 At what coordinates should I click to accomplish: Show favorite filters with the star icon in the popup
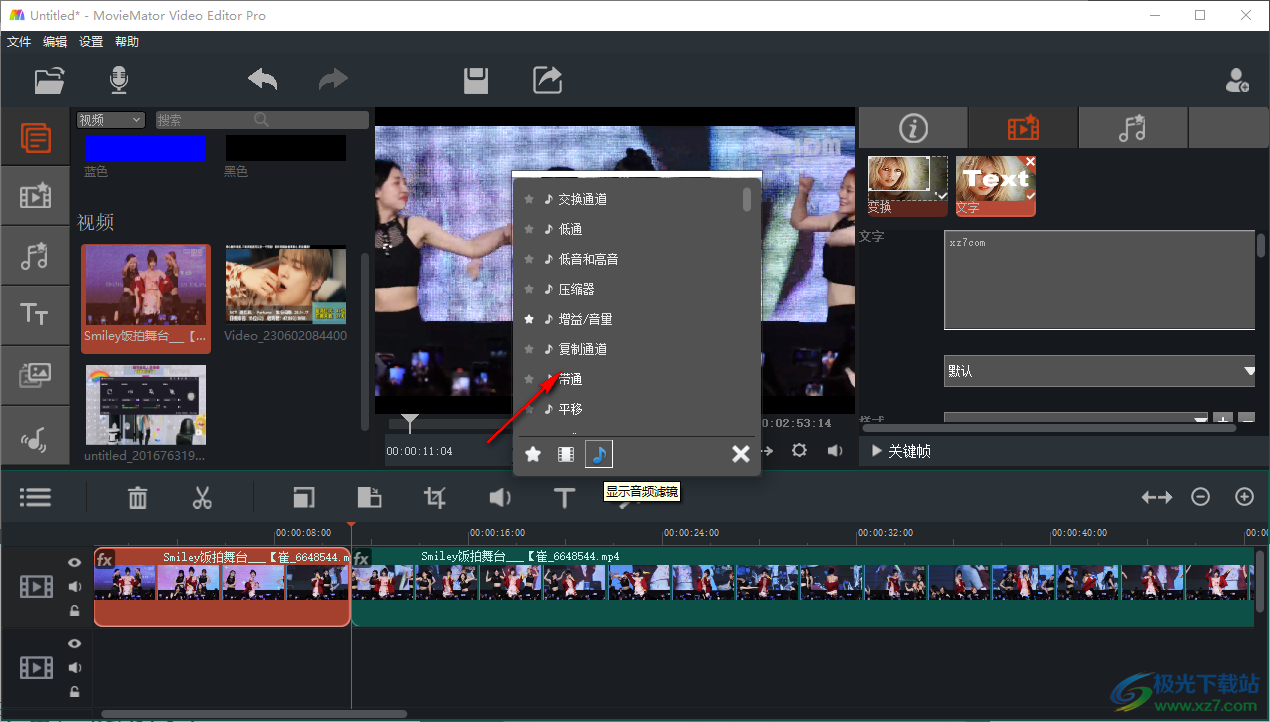533,455
